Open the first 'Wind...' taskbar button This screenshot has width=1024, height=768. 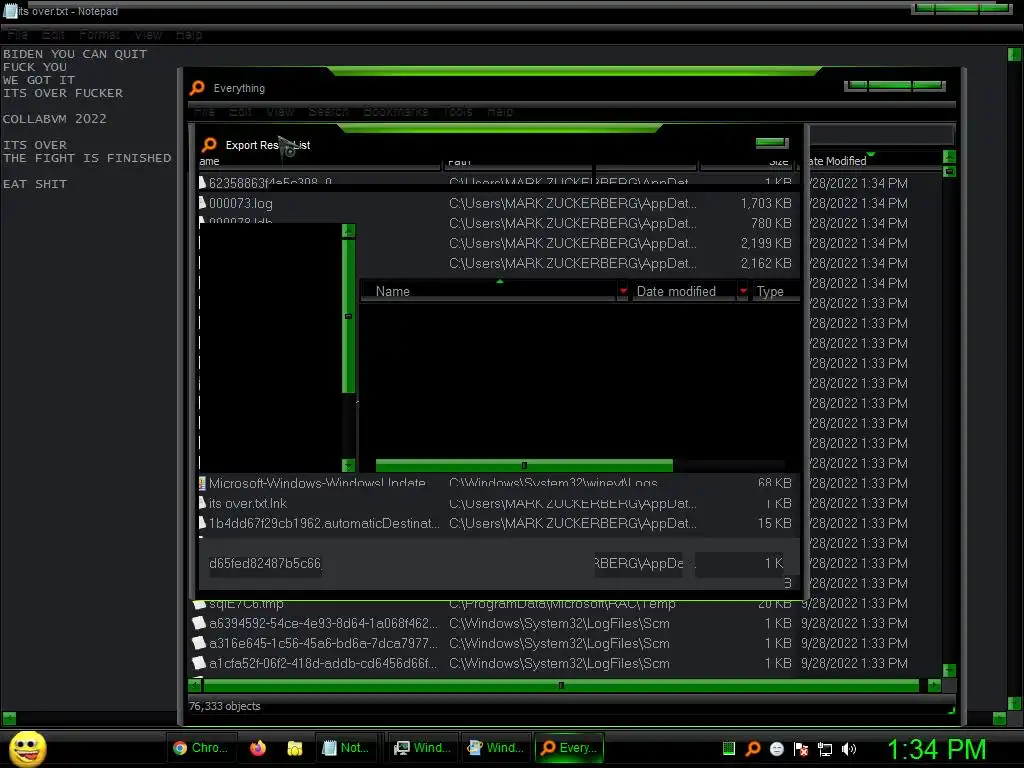pos(422,748)
